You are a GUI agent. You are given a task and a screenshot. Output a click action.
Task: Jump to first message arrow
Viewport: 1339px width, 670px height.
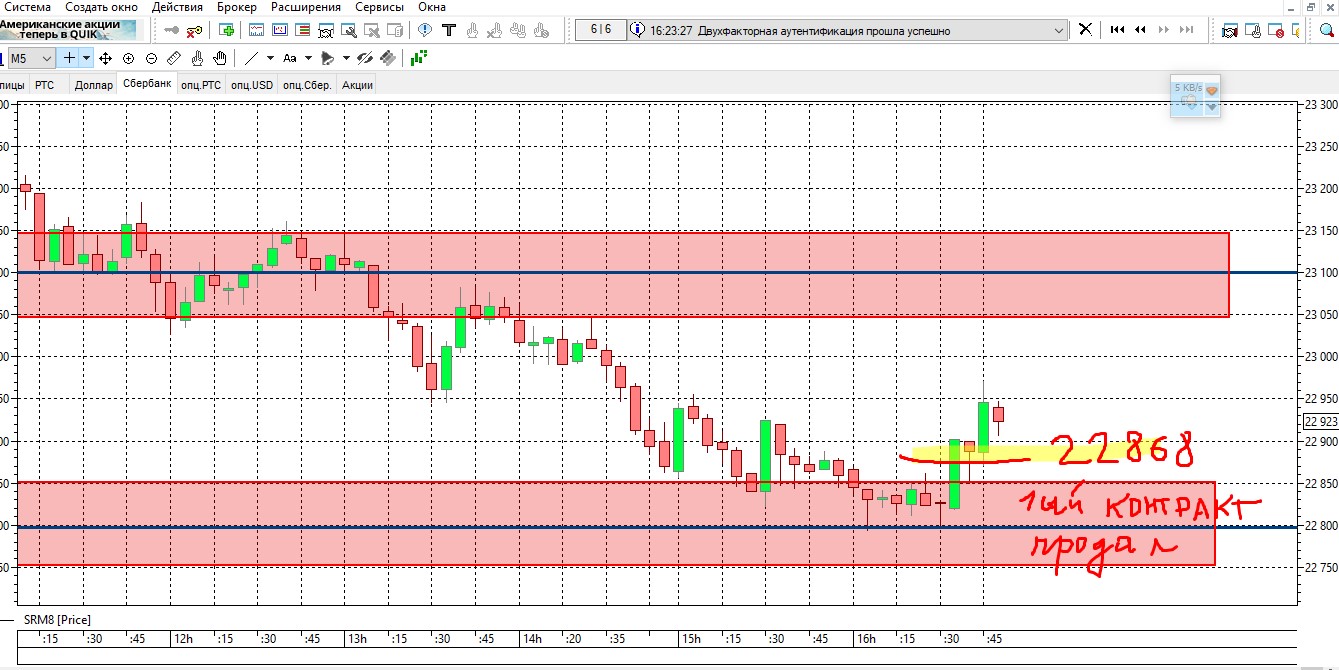(x=1117, y=29)
